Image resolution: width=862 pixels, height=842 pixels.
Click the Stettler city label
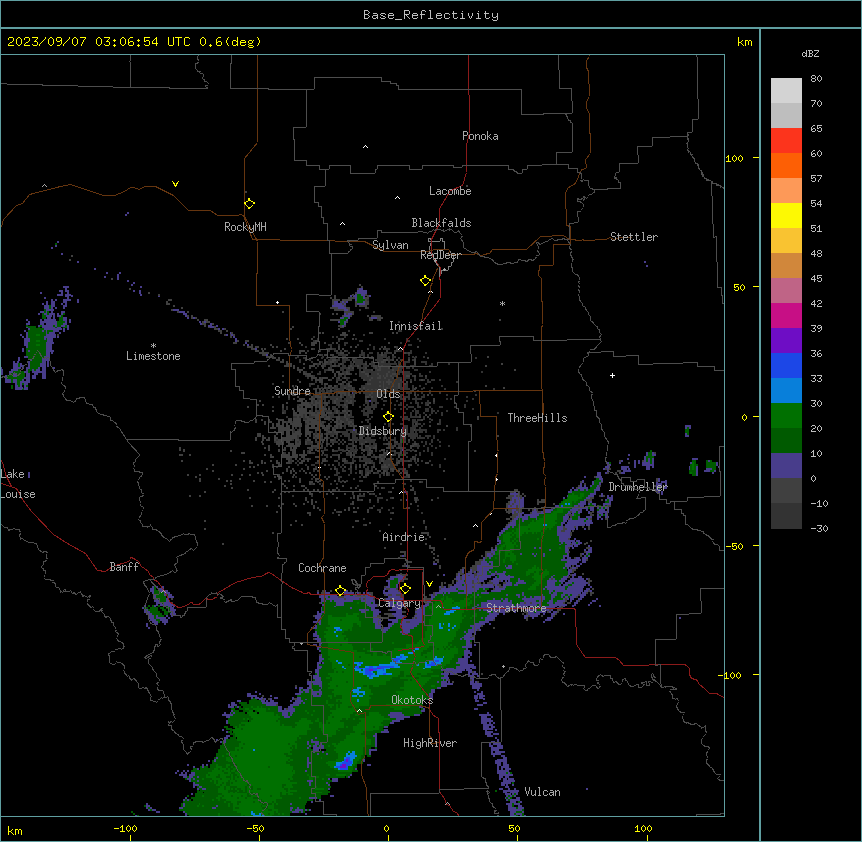pyautogui.click(x=634, y=237)
